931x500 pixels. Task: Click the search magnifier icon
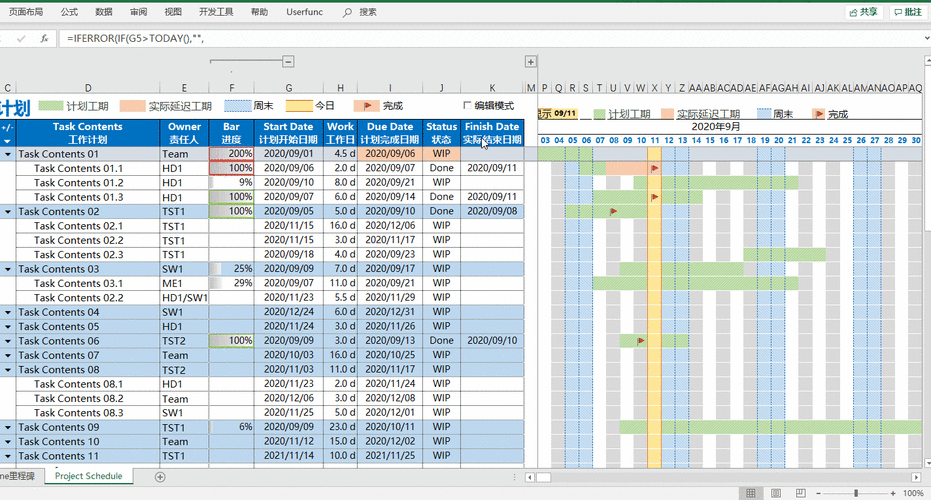click(347, 12)
